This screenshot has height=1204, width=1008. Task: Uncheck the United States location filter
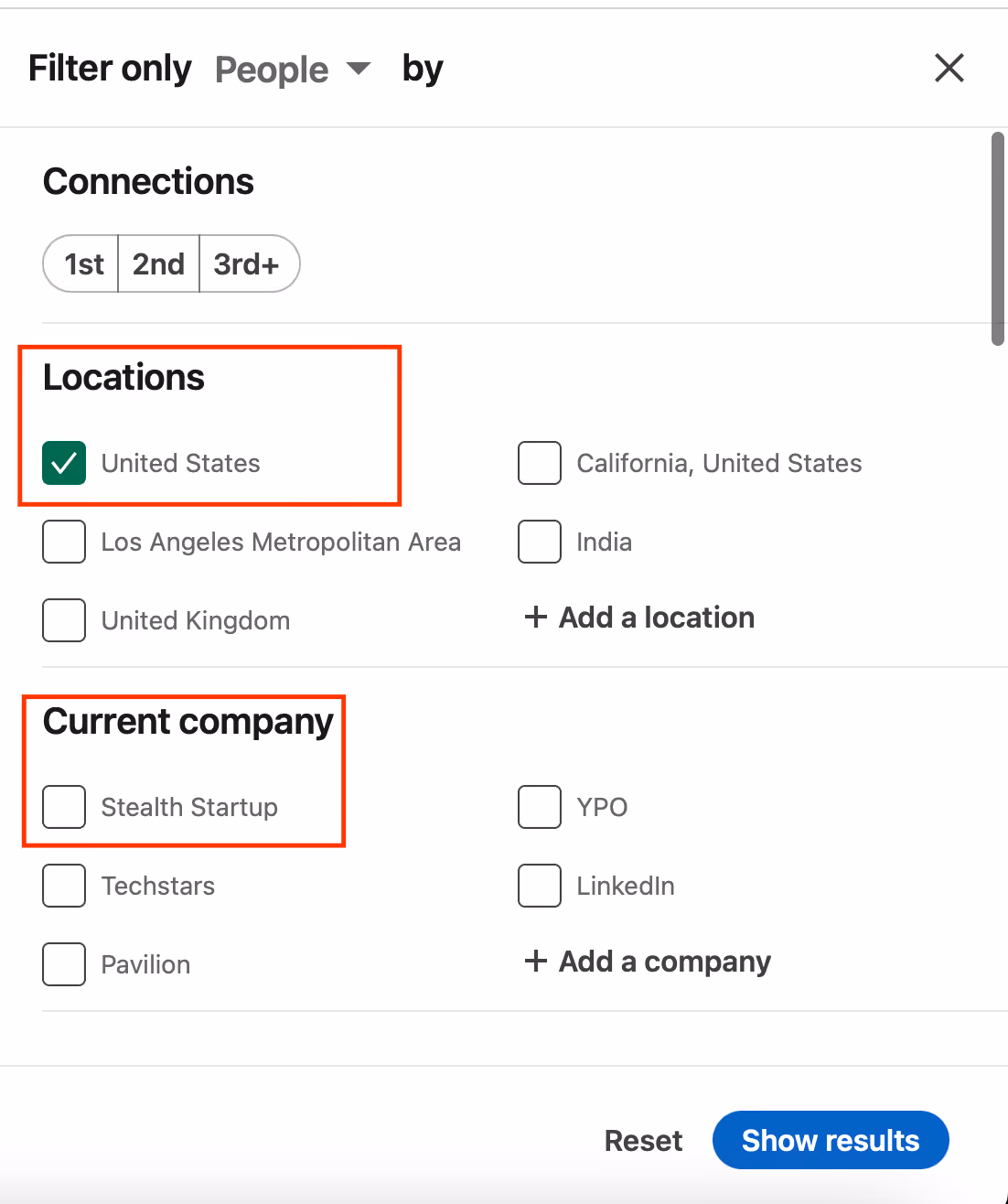[63, 463]
